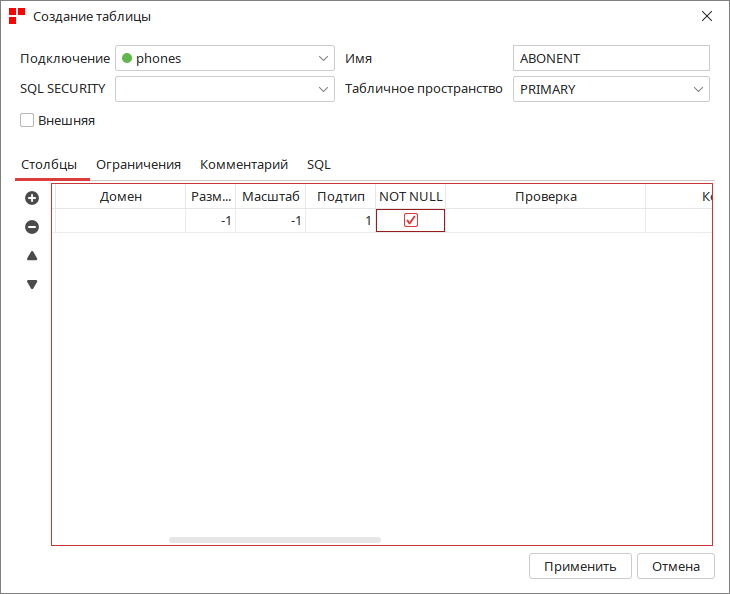Open the Комментарий tab
Image resolution: width=730 pixels, height=594 pixels.
click(244, 165)
